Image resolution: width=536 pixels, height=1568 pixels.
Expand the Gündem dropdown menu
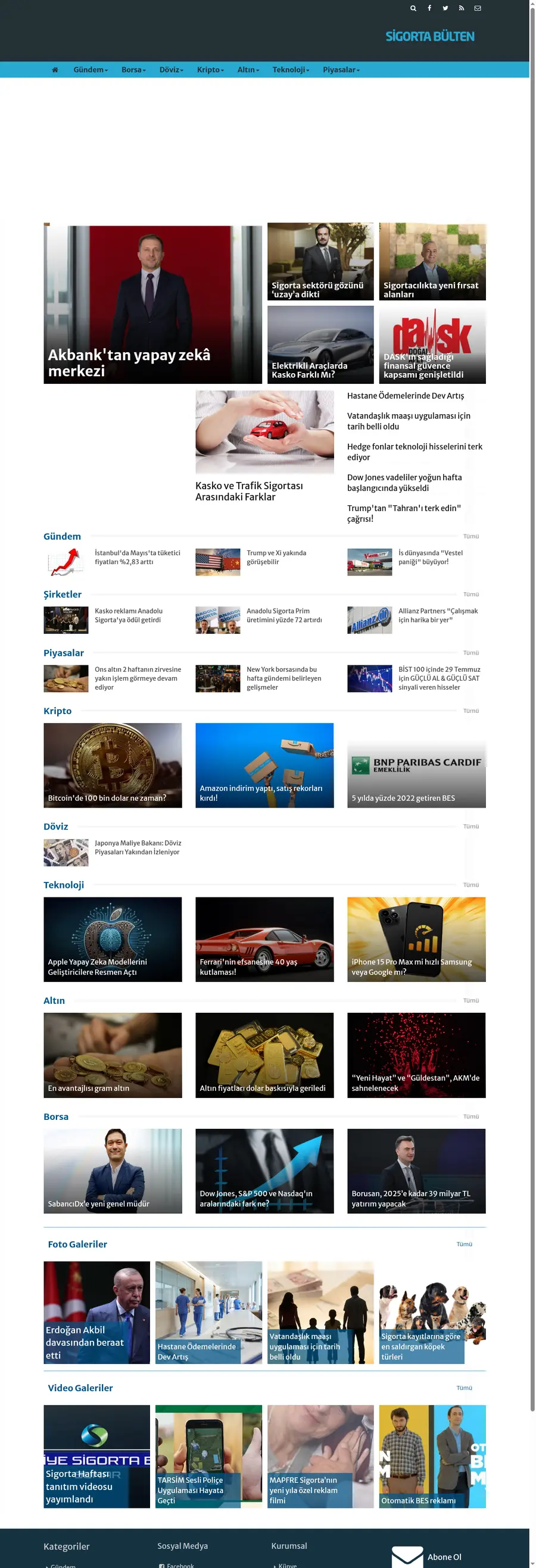click(x=91, y=70)
